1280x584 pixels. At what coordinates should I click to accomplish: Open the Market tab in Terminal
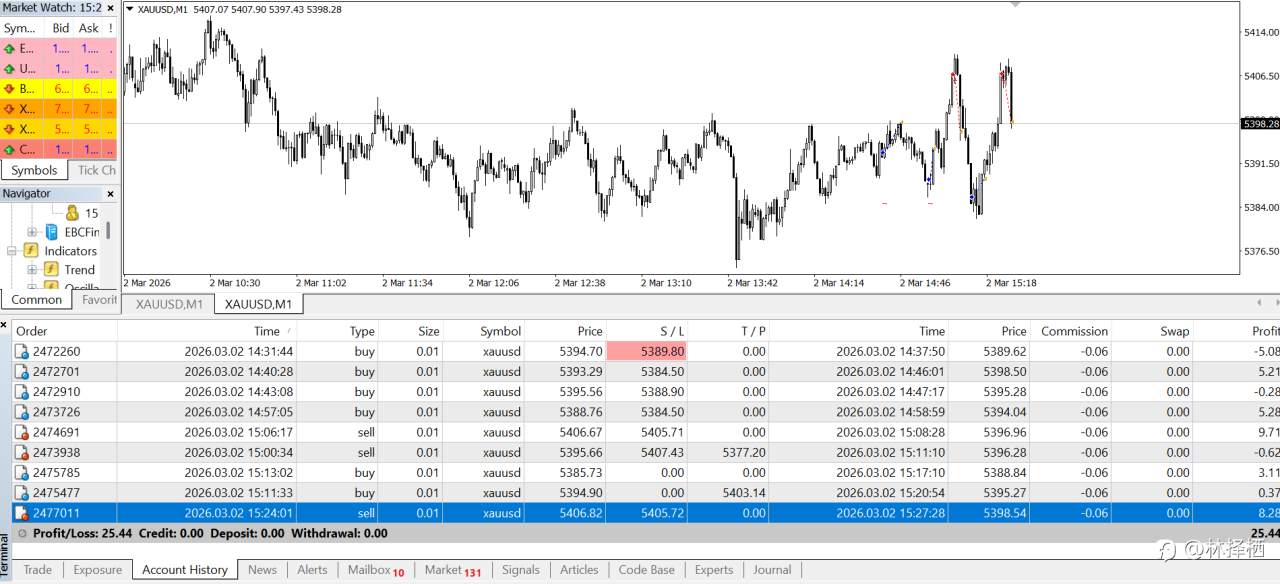point(453,570)
